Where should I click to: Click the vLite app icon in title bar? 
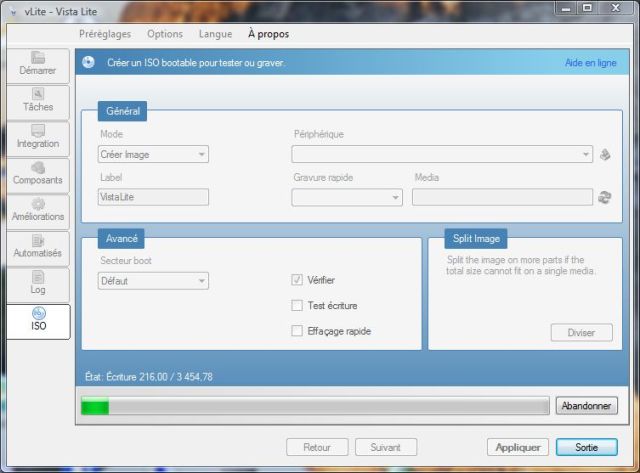[x=13, y=12]
